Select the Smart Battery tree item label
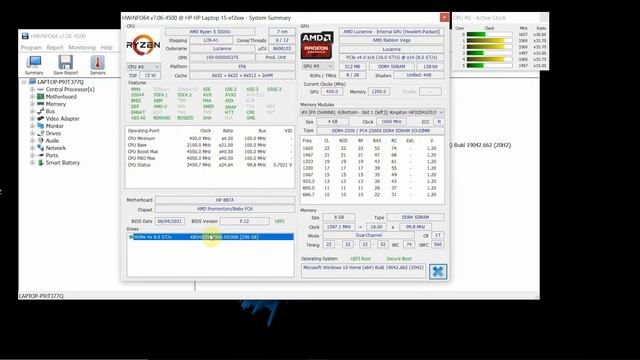The width and height of the screenshot is (640, 360). pos(62,163)
